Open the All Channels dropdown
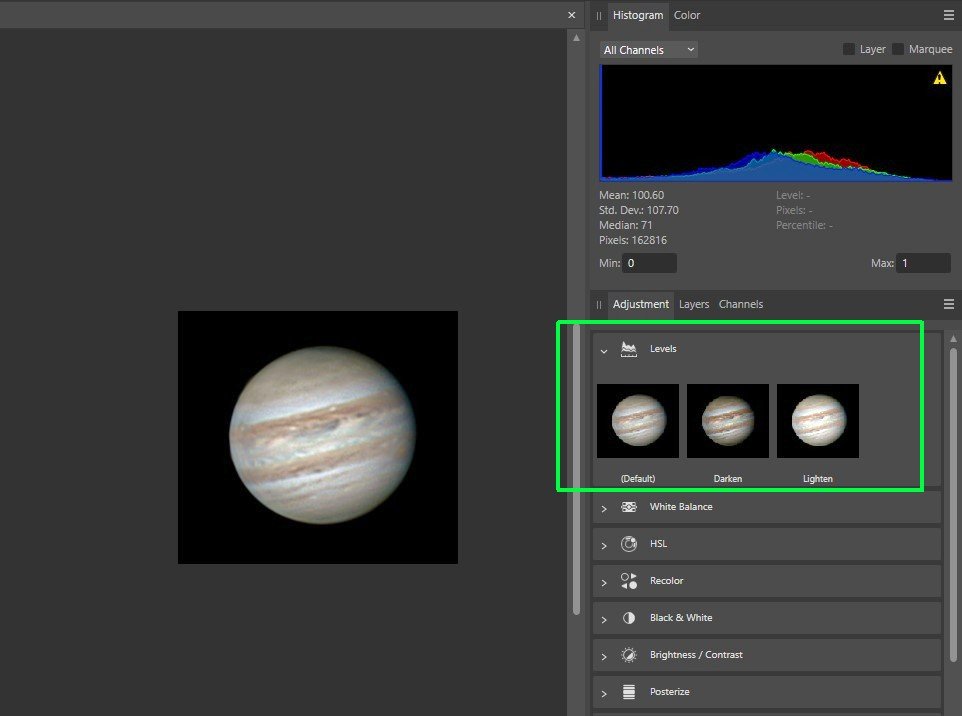This screenshot has height=716, width=962. tap(648, 49)
